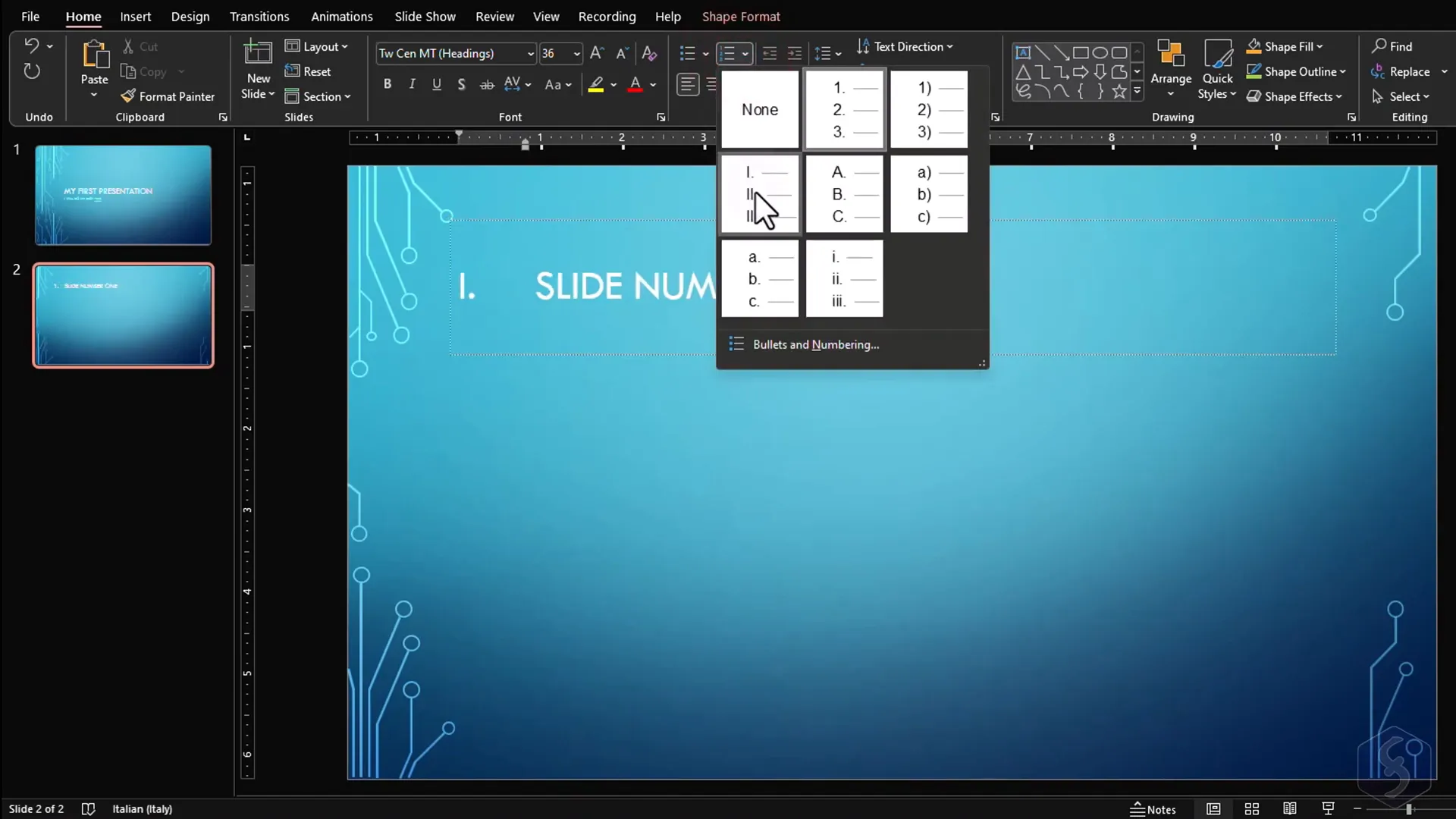This screenshot has width=1456, height=819.
Task: Select the rectangle shape in the gallery
Action: (x=1081, y=52)
